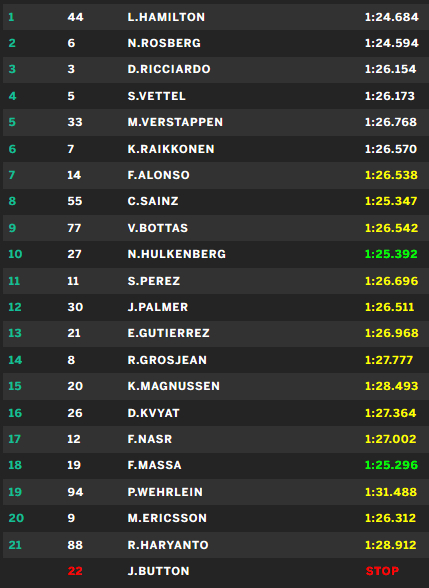Select D.RICCIARDO lap time 1:26.154
429x588 pixels.
[390, 69]
